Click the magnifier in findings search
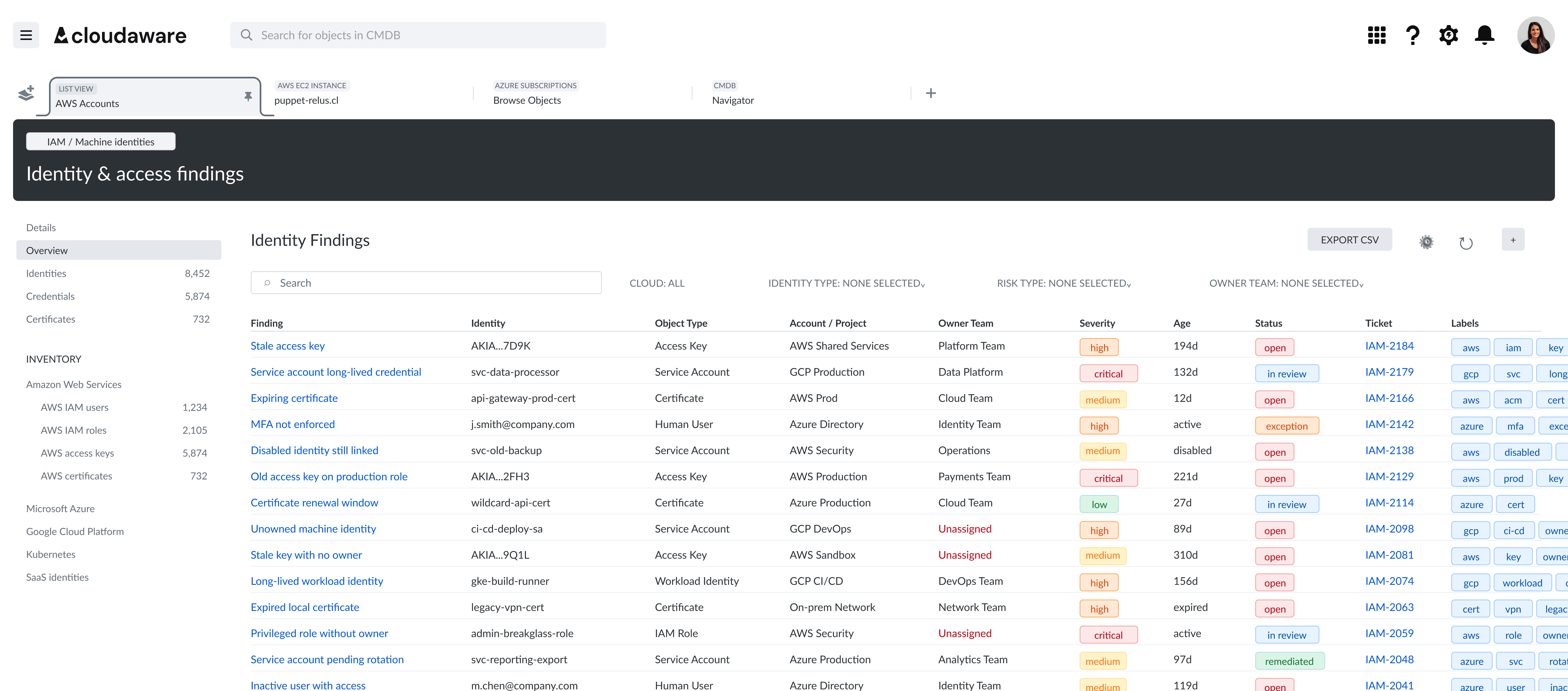Screen dimensions: 1568x691 (x=267, y=283)
